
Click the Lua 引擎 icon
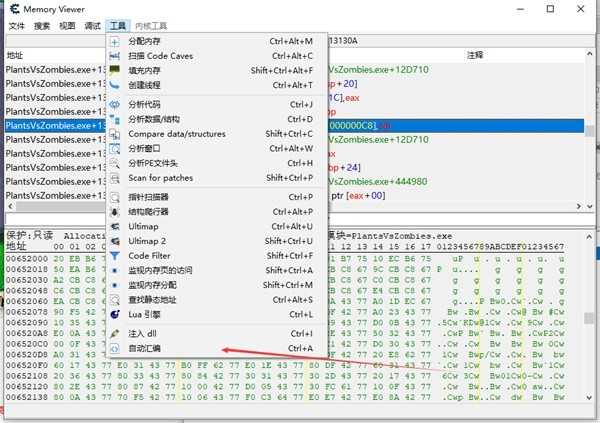[116, 314]
